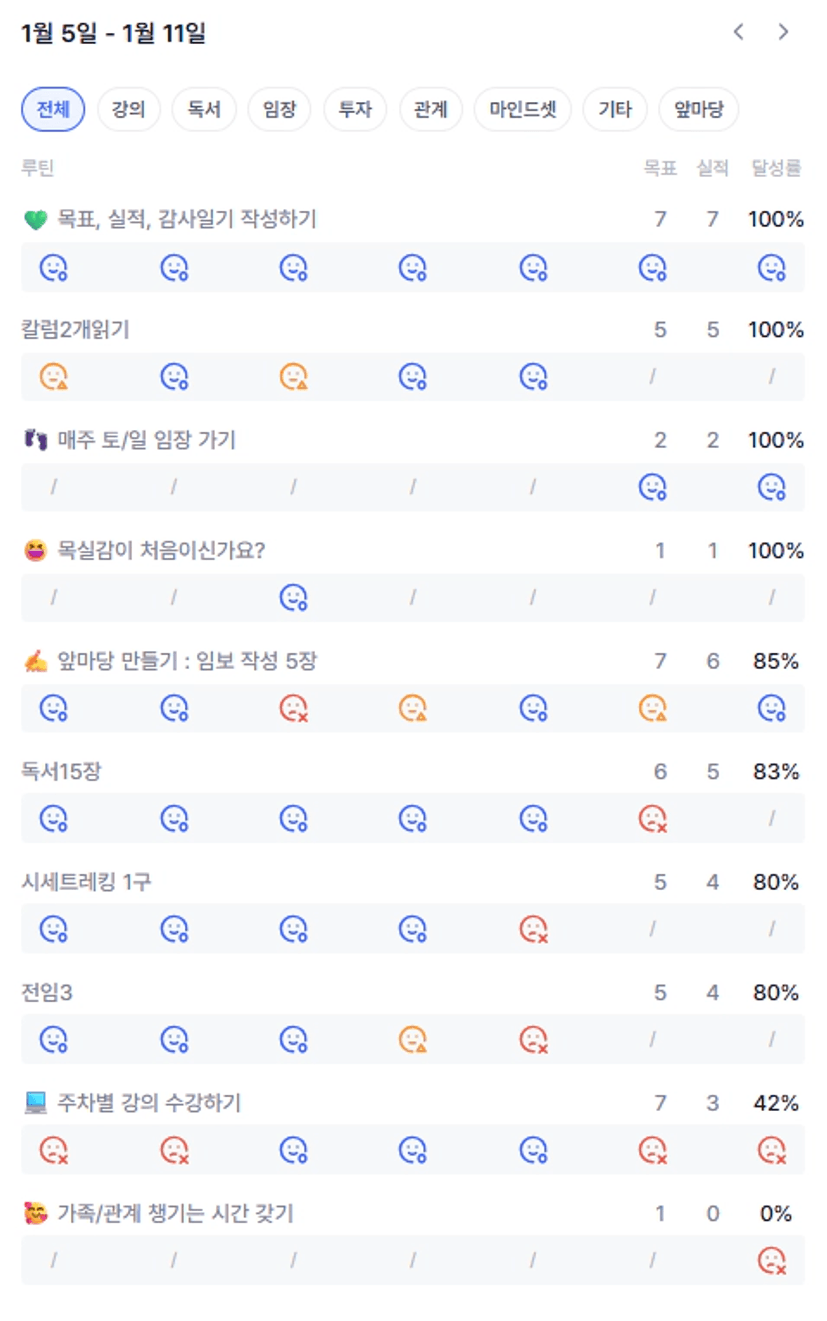Click the red failed face in 시세트레킹 1구 row

(533, 929)
